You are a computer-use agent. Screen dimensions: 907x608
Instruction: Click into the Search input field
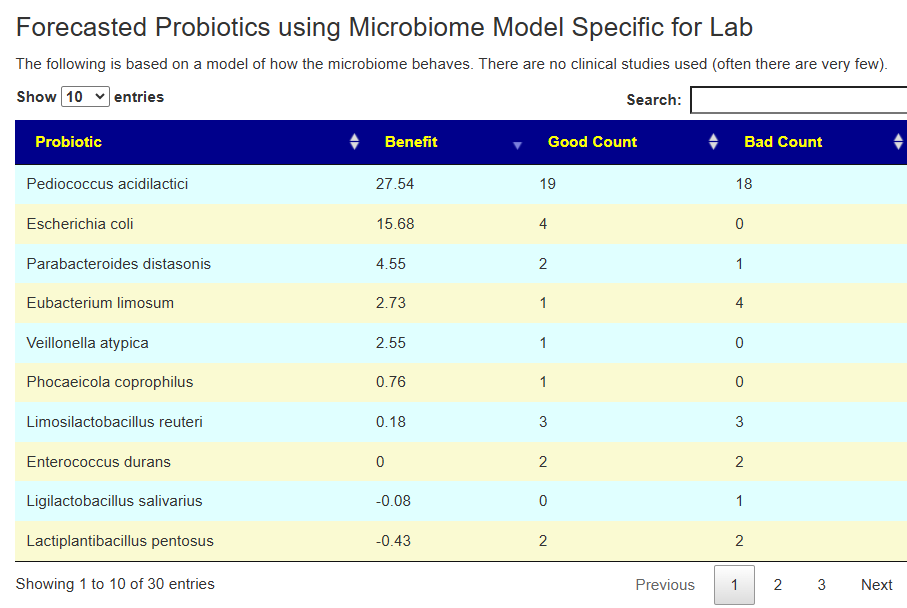click(798, 100)
